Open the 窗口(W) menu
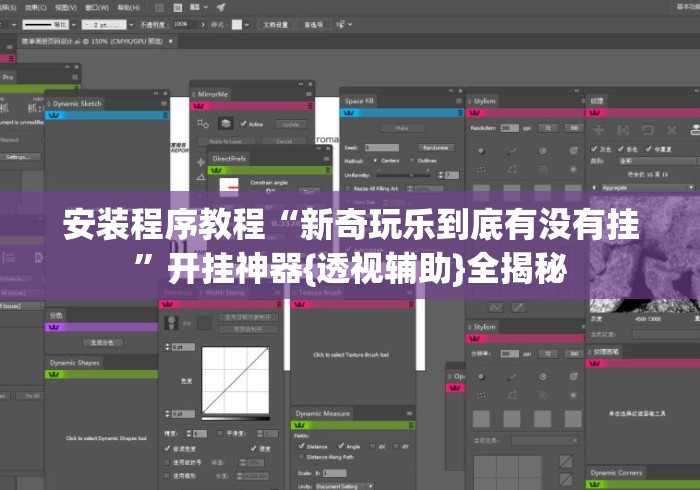Screen dimensions: 700x490 [97, 7]
